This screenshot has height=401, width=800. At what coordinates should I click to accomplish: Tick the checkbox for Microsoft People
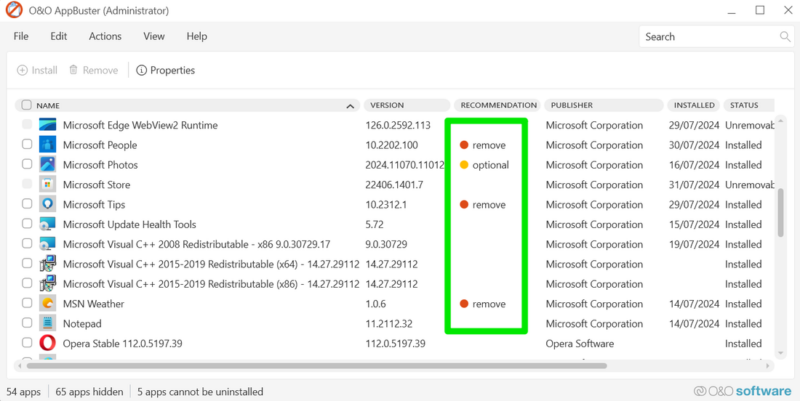27,145
